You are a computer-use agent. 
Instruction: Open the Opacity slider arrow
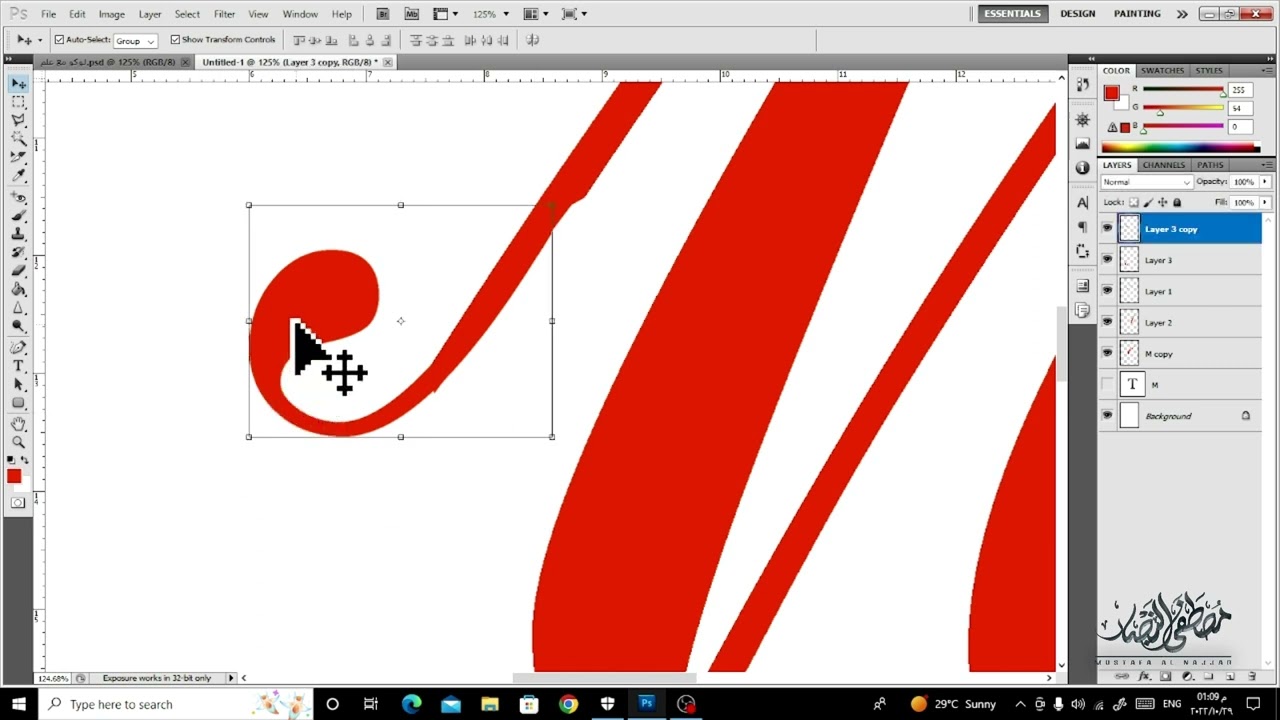point(1265,182)
